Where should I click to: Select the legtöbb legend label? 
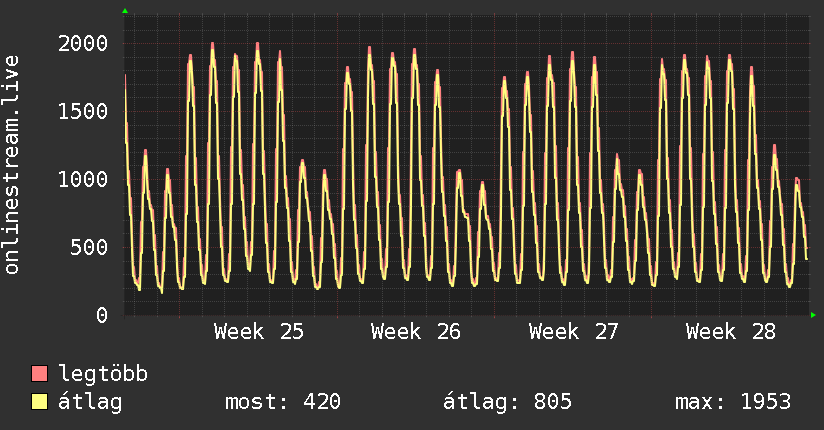click(103, 374)
